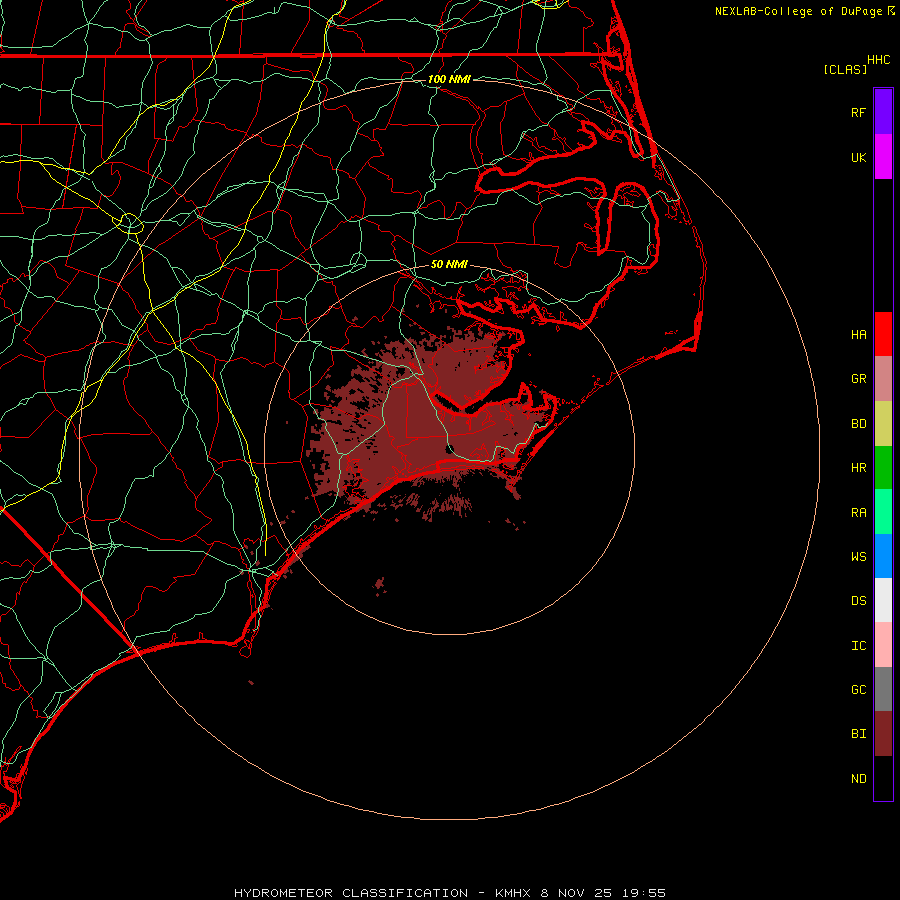Click the Hydrometeor Classification KMHX timestamp caption
900x900 pixels.
point(450,893)
